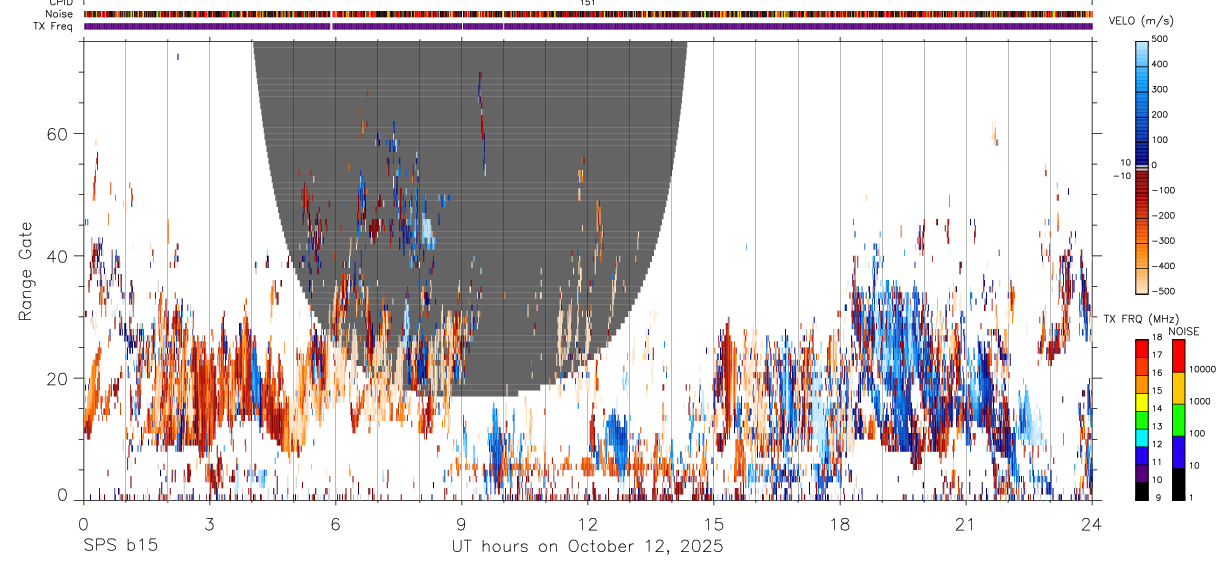The image size is (1228, 567).
Task: Click the green segment of NOISE colorbar
Action: pyautogui.click(x=1178, y=420)
